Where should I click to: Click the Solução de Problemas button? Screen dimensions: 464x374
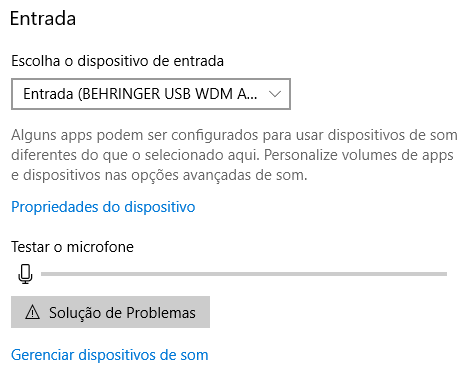coord(110,312)
